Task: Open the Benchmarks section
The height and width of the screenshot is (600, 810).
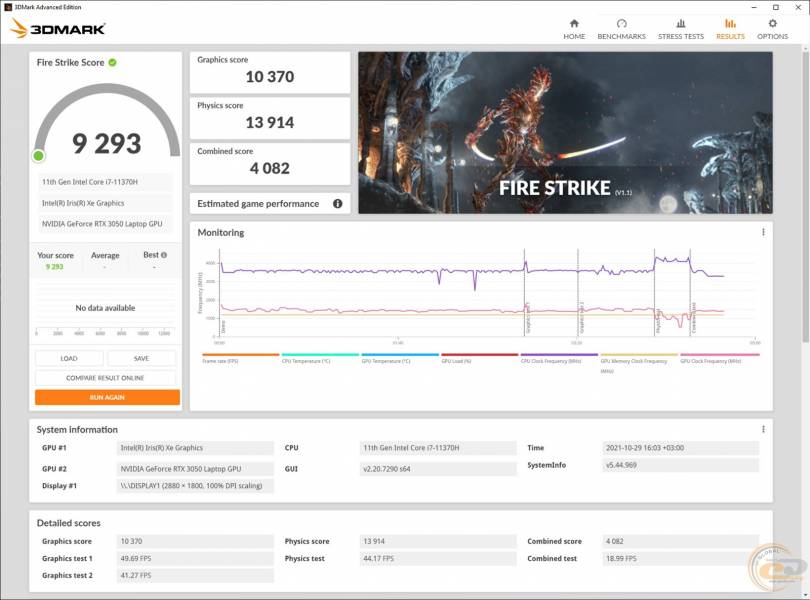Action: [x=621, y=29]
